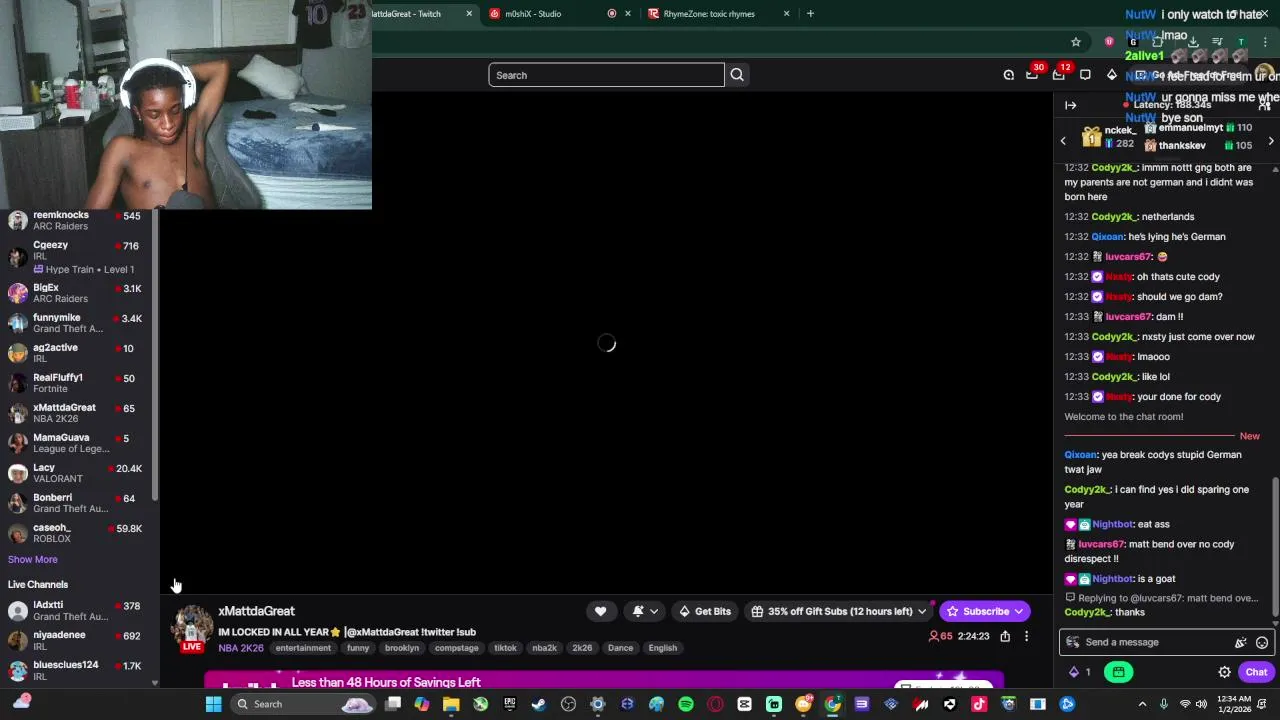The height and width of the screenshot is (720, 1280).
Task: Bookmark this page with star icon
Action: [1076, 42]
